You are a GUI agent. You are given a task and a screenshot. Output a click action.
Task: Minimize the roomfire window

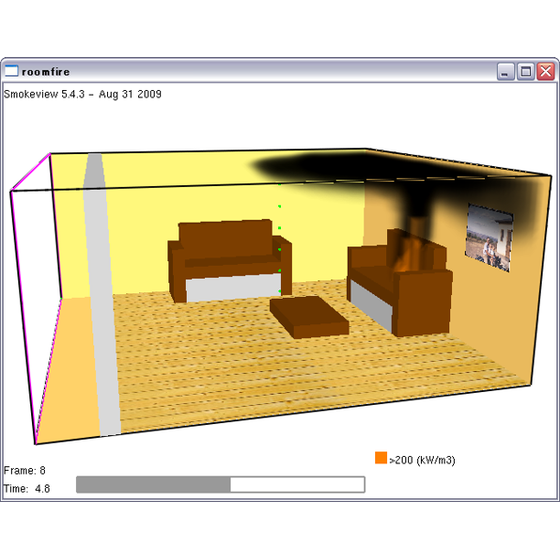click(x=506, y=71)
